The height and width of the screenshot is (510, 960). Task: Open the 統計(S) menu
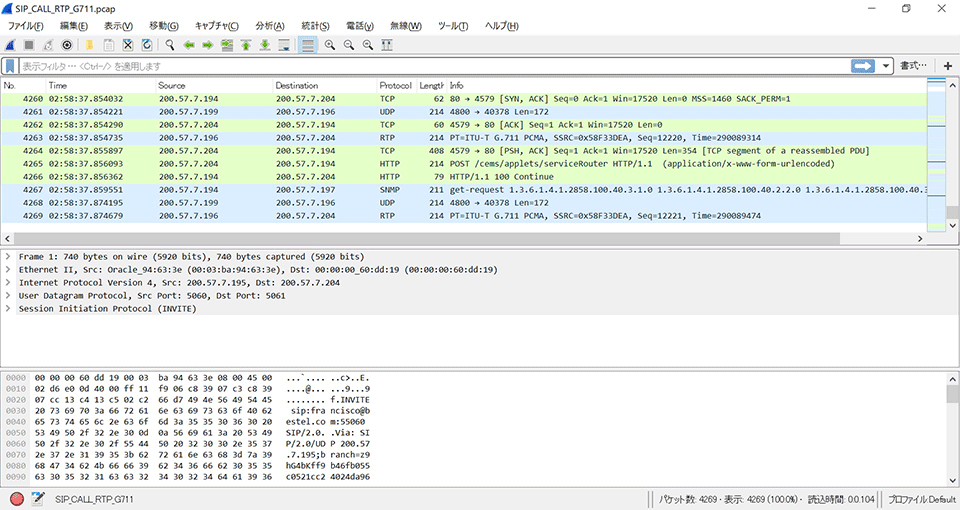tap(315, 26)
